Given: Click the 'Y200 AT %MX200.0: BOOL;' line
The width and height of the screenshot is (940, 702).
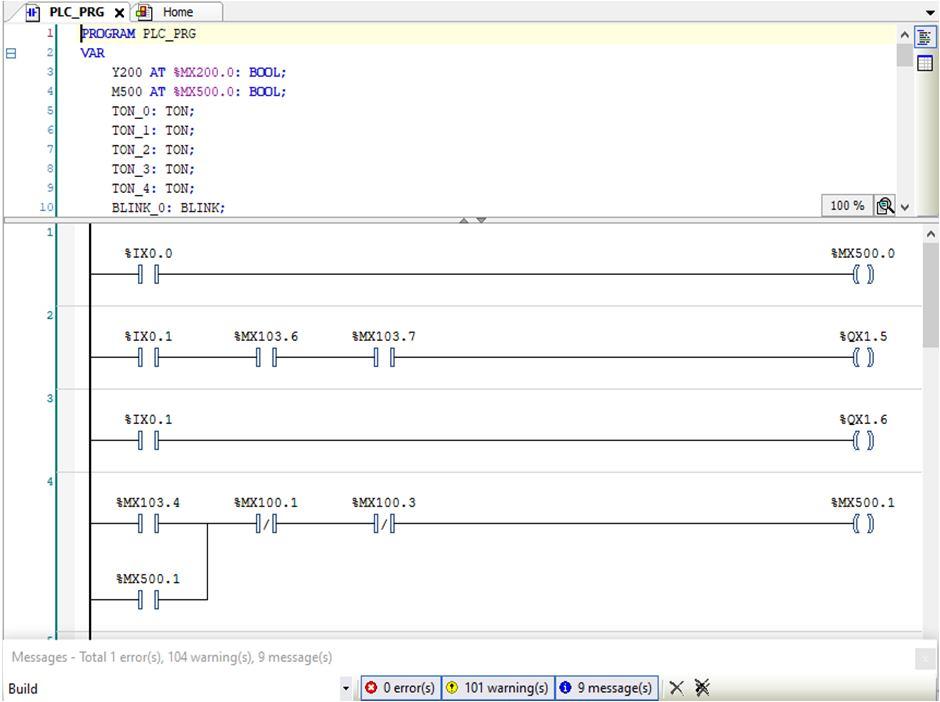Looking at the screenshot, I should pos(199,73).
